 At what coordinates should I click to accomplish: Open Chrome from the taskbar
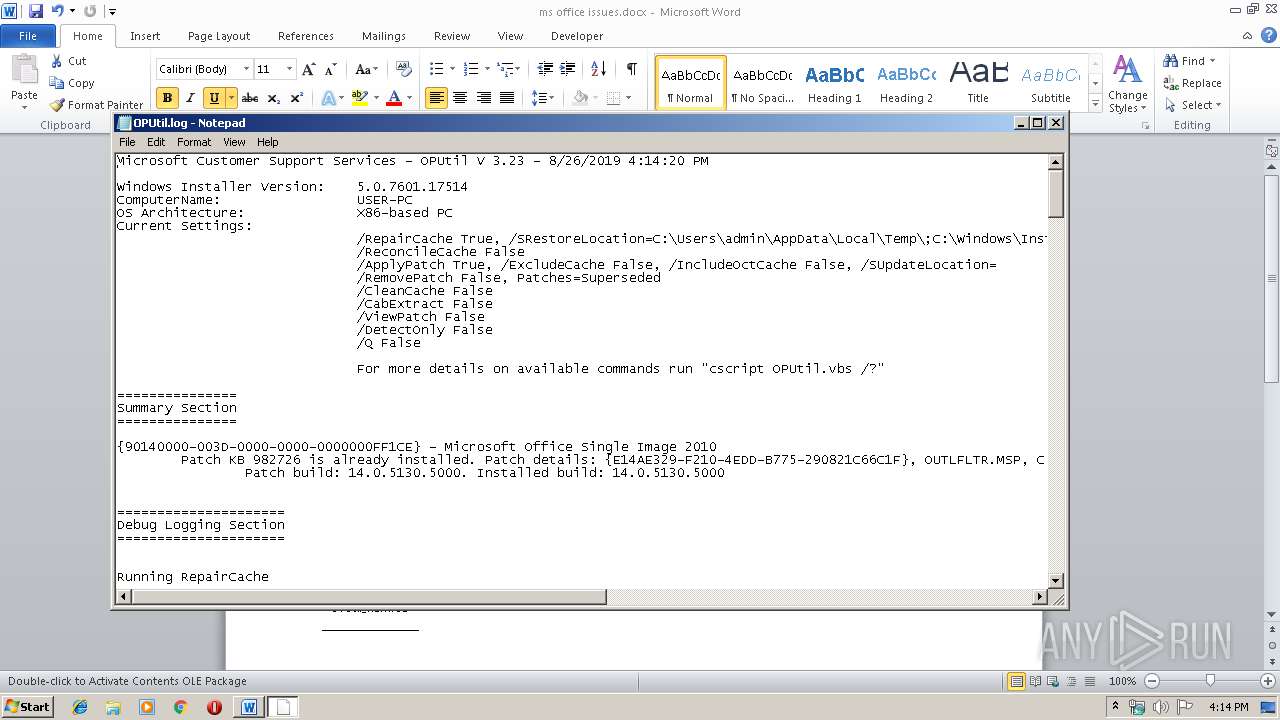[x=180, y=707]
